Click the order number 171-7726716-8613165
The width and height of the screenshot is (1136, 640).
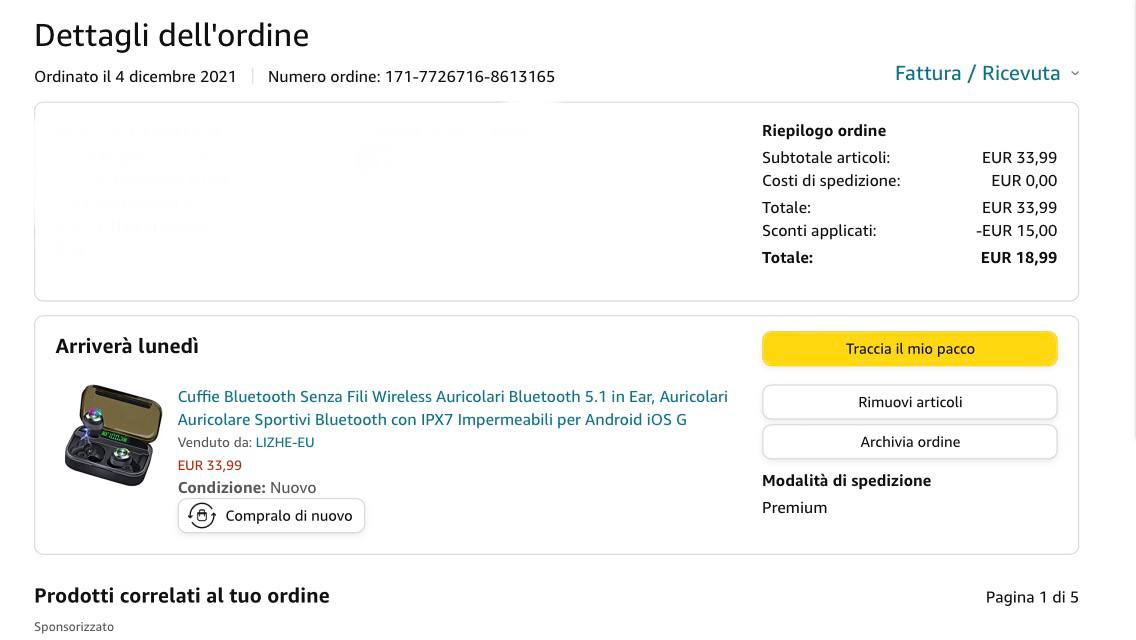pos(469,77)
